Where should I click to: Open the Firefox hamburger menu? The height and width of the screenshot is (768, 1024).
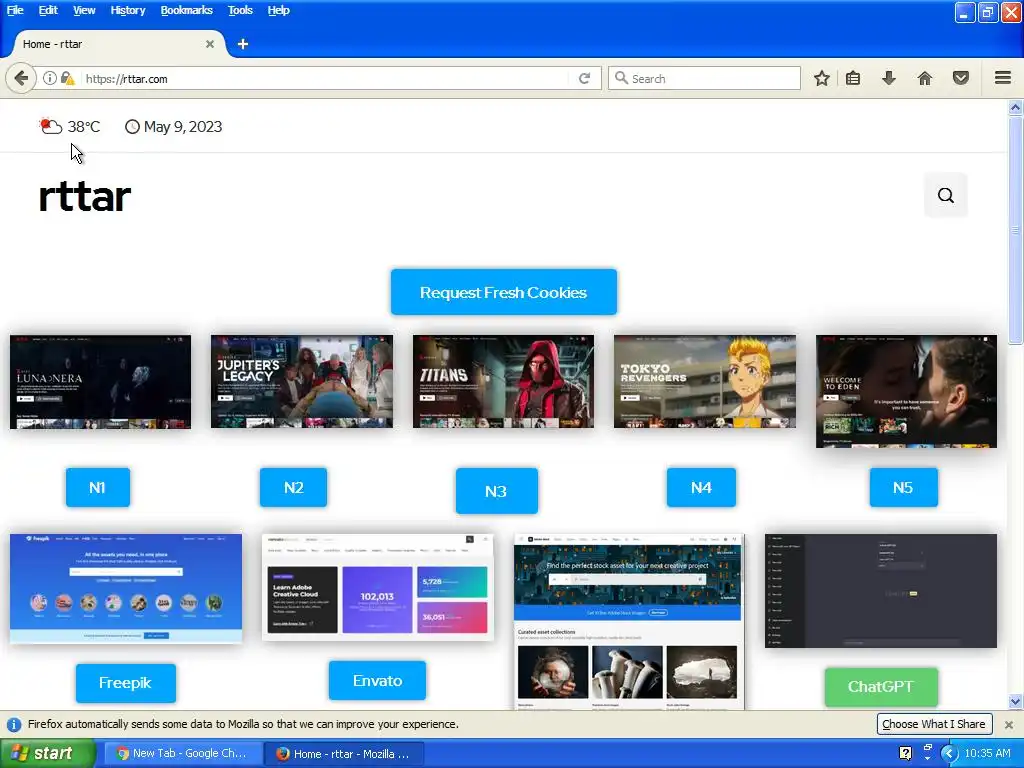(1003, 78)
